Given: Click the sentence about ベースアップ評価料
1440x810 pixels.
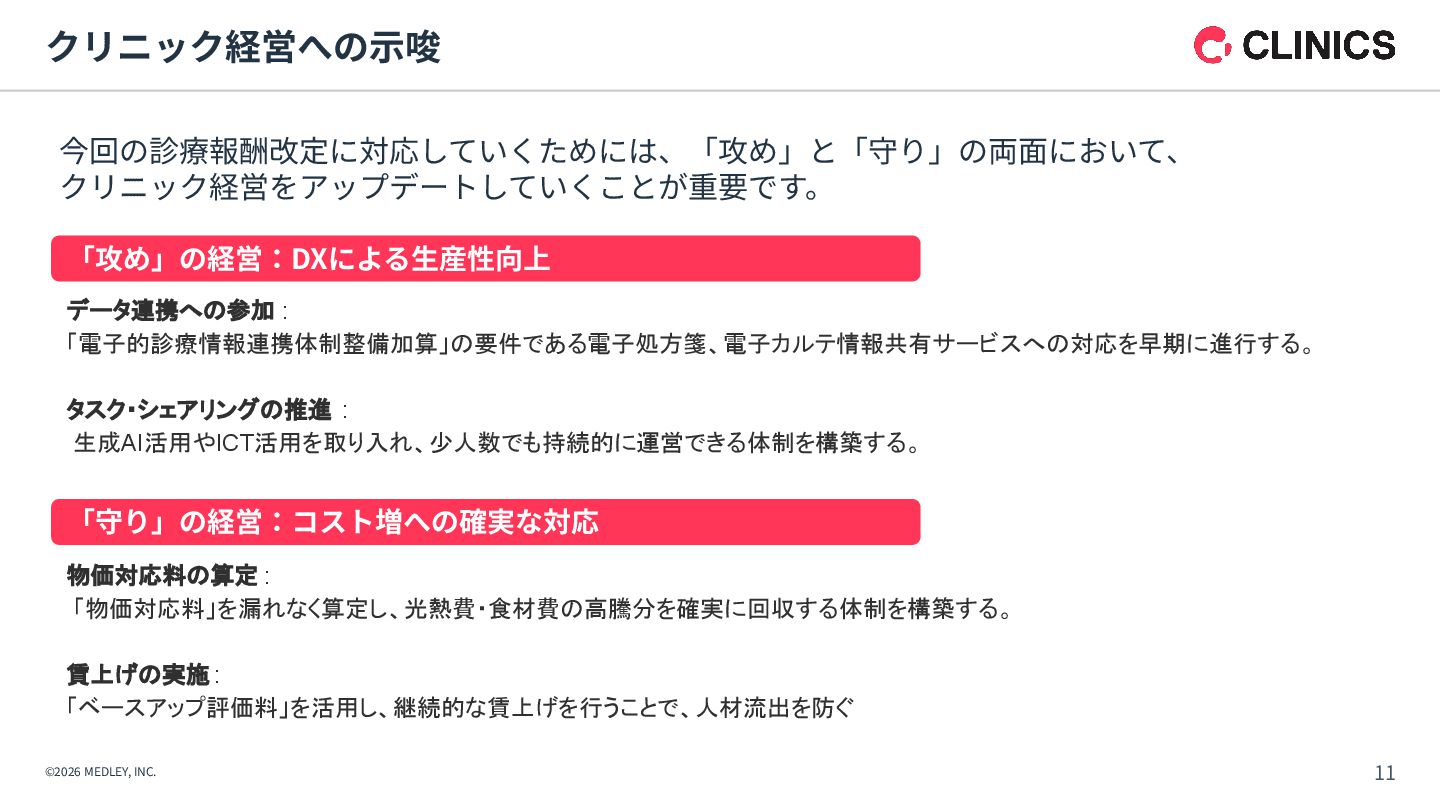Looking at the screenshot, I should click(x=461, y=708).
